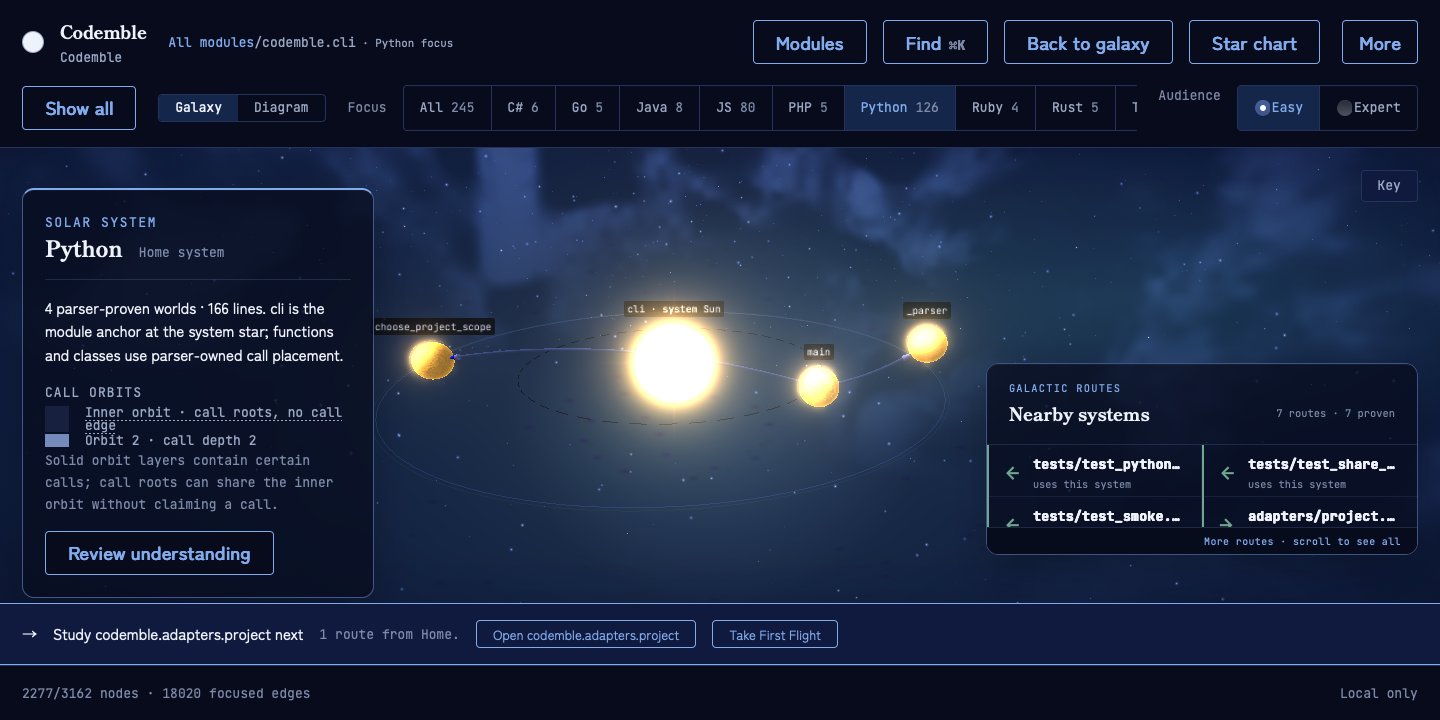Screen dimensions: 1440x720
Task: Click the white circle Codemble logo
Action: click(33, 42)
